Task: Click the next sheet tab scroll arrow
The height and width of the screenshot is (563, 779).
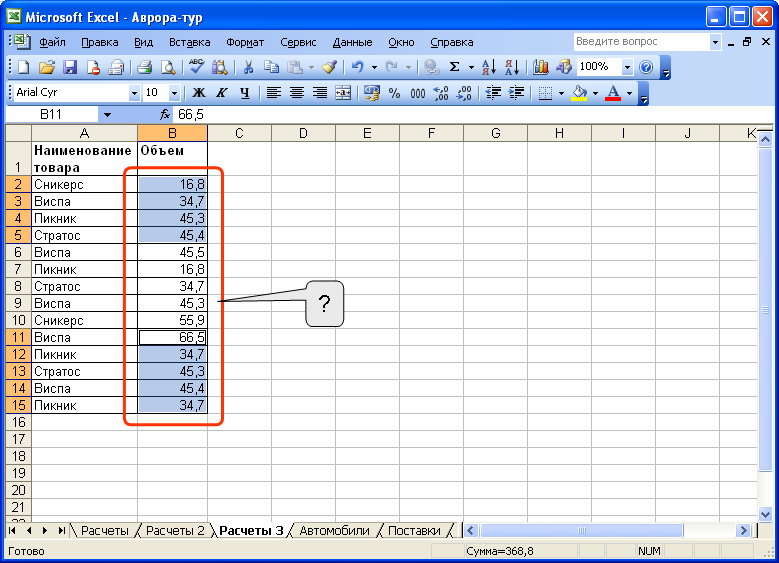Action: point(45,531)
